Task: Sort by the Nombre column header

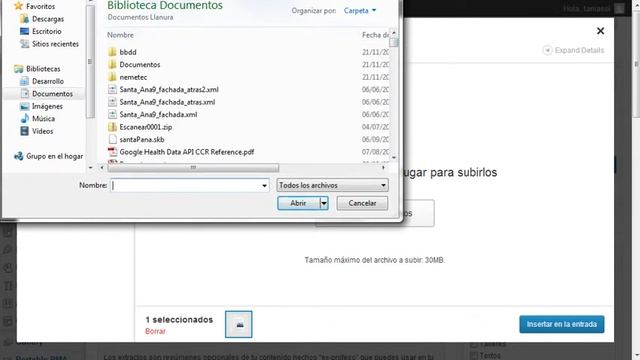Action: pyautogui.click(x=120, y=35)
